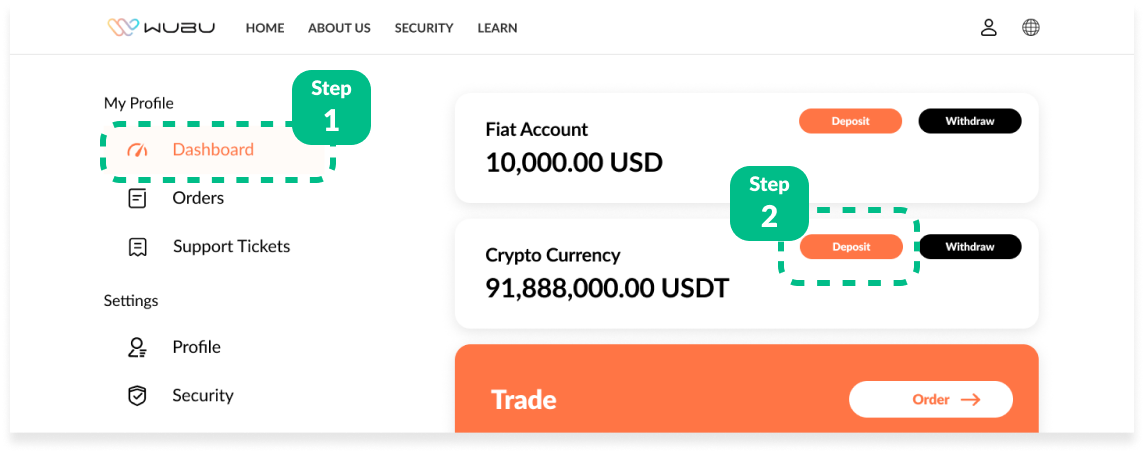Image resolution: width=1144 pixels, height=453 pixels.
Task: Deposit into the Fiat Account
Action: coord(850,121)
